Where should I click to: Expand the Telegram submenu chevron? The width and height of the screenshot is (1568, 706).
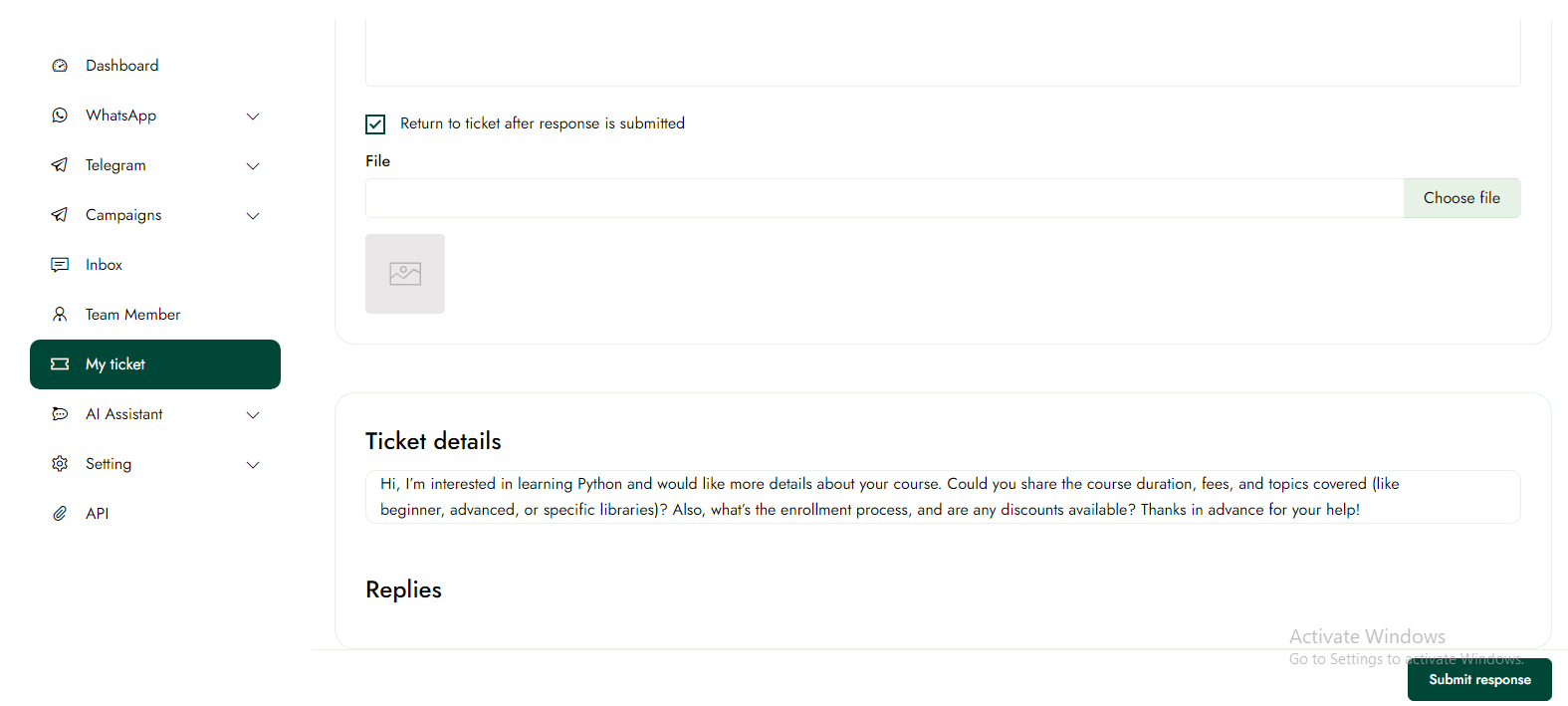[x=253, y=166]
